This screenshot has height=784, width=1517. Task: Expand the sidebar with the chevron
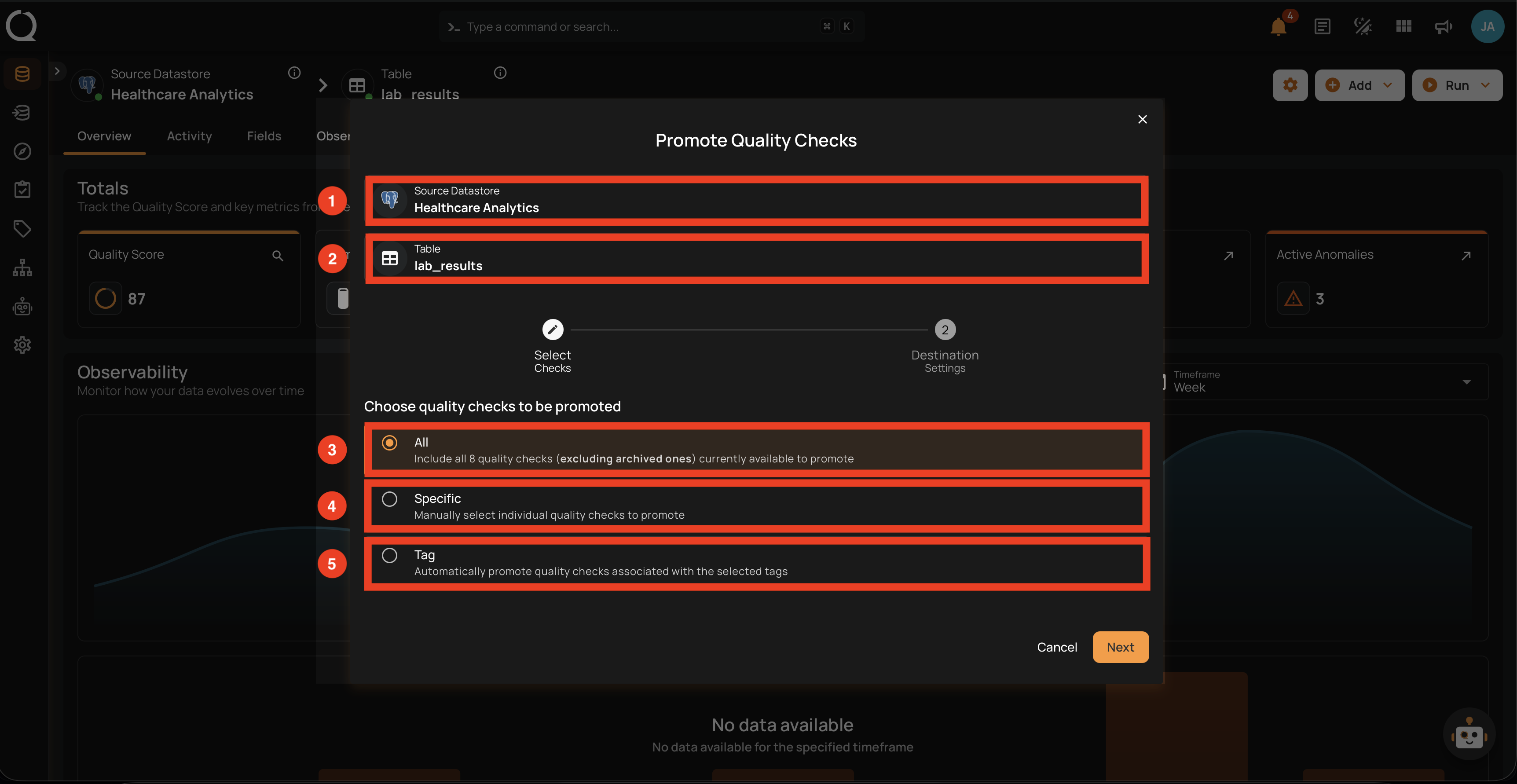click(57, 71)
